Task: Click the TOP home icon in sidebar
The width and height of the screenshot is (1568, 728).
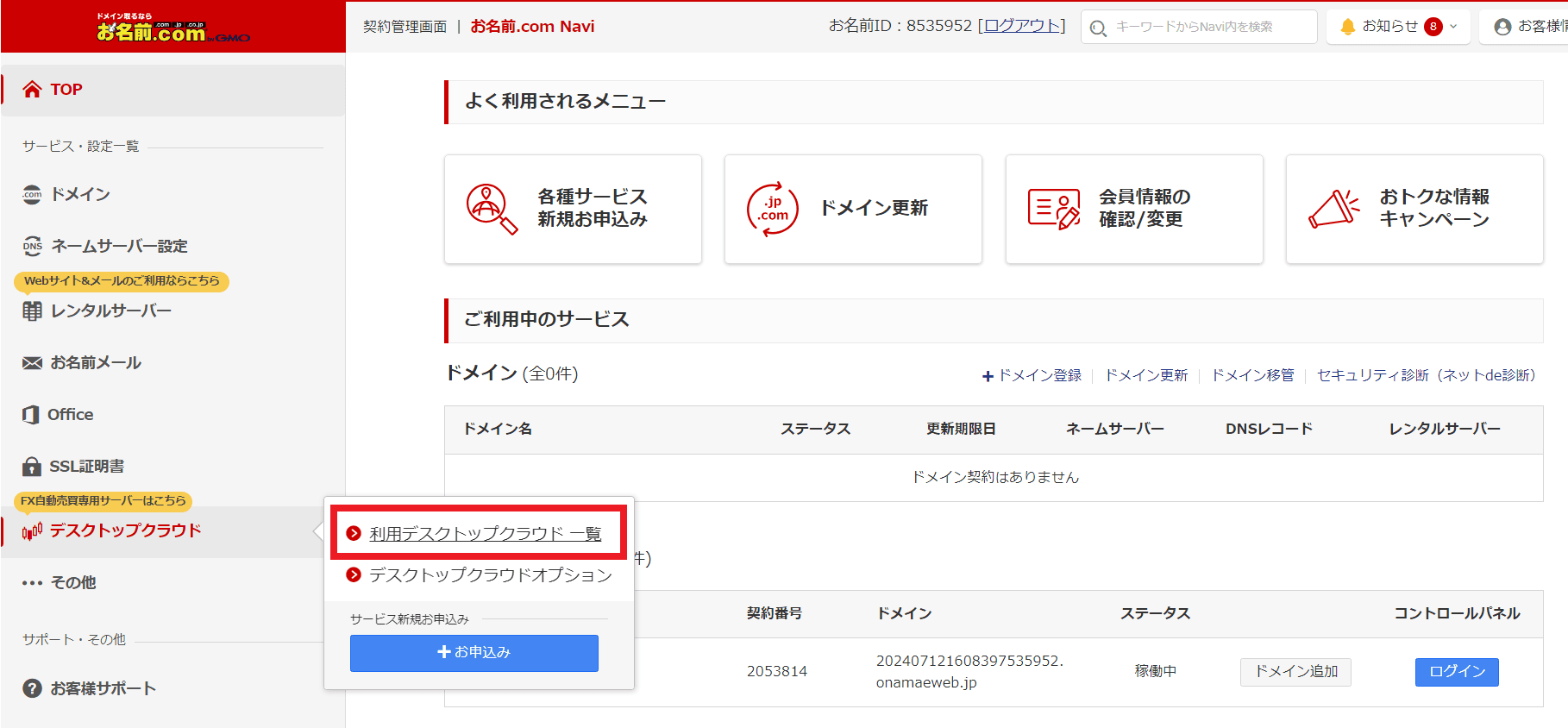Action: coord(32,90)
